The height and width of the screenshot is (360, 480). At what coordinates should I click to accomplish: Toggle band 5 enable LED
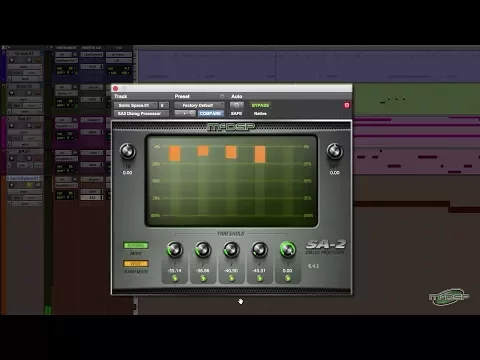point(288,278)
